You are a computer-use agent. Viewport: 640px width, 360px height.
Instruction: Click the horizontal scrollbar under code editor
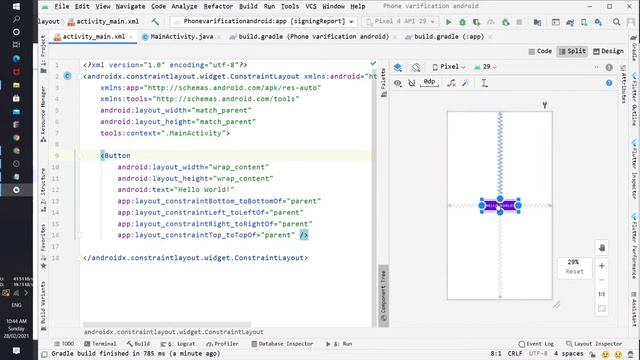click(167, 325)
